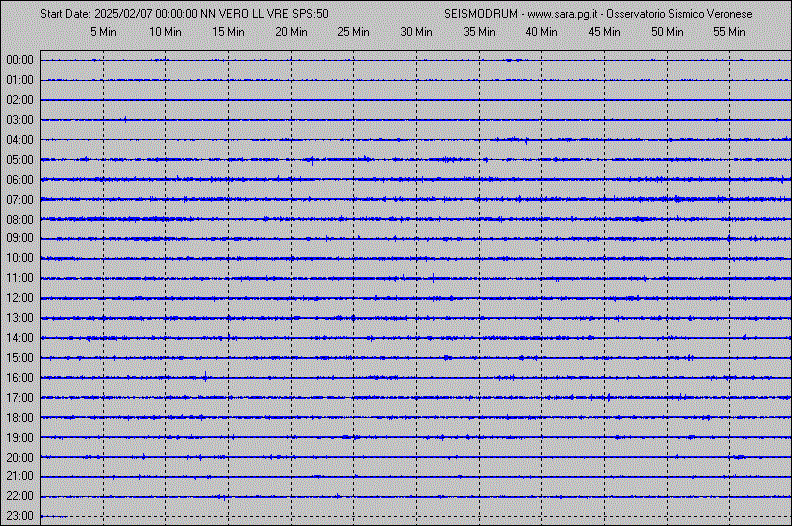Click the SEISMODRUM www.sara.pg.it title text
792x526 pixels.
click(598, 14)
